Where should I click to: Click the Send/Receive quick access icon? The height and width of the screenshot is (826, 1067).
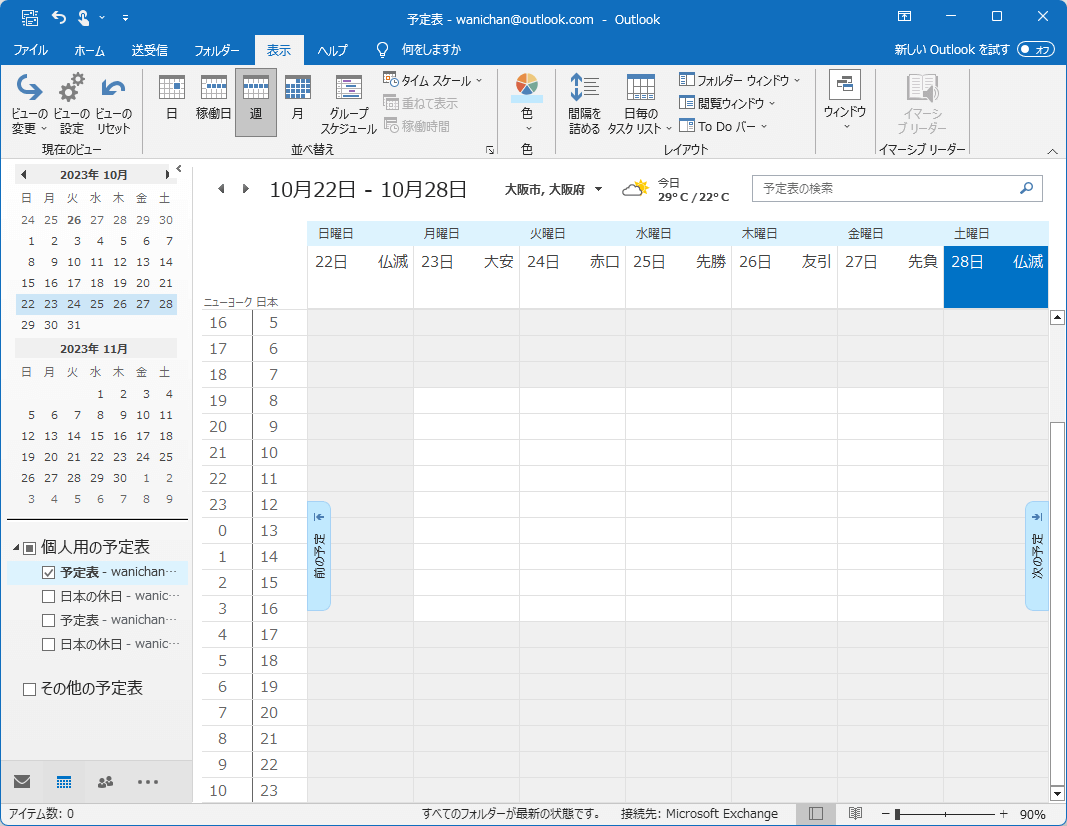[30, 18]
